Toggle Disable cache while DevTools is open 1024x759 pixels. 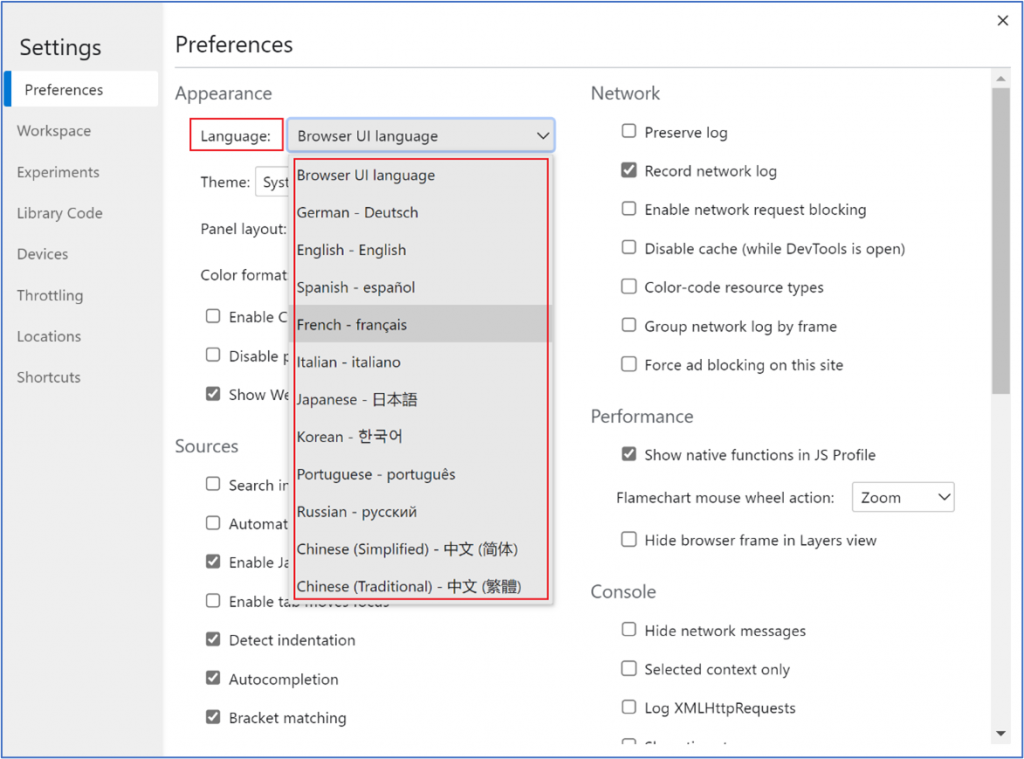click(x=629, y=248)
